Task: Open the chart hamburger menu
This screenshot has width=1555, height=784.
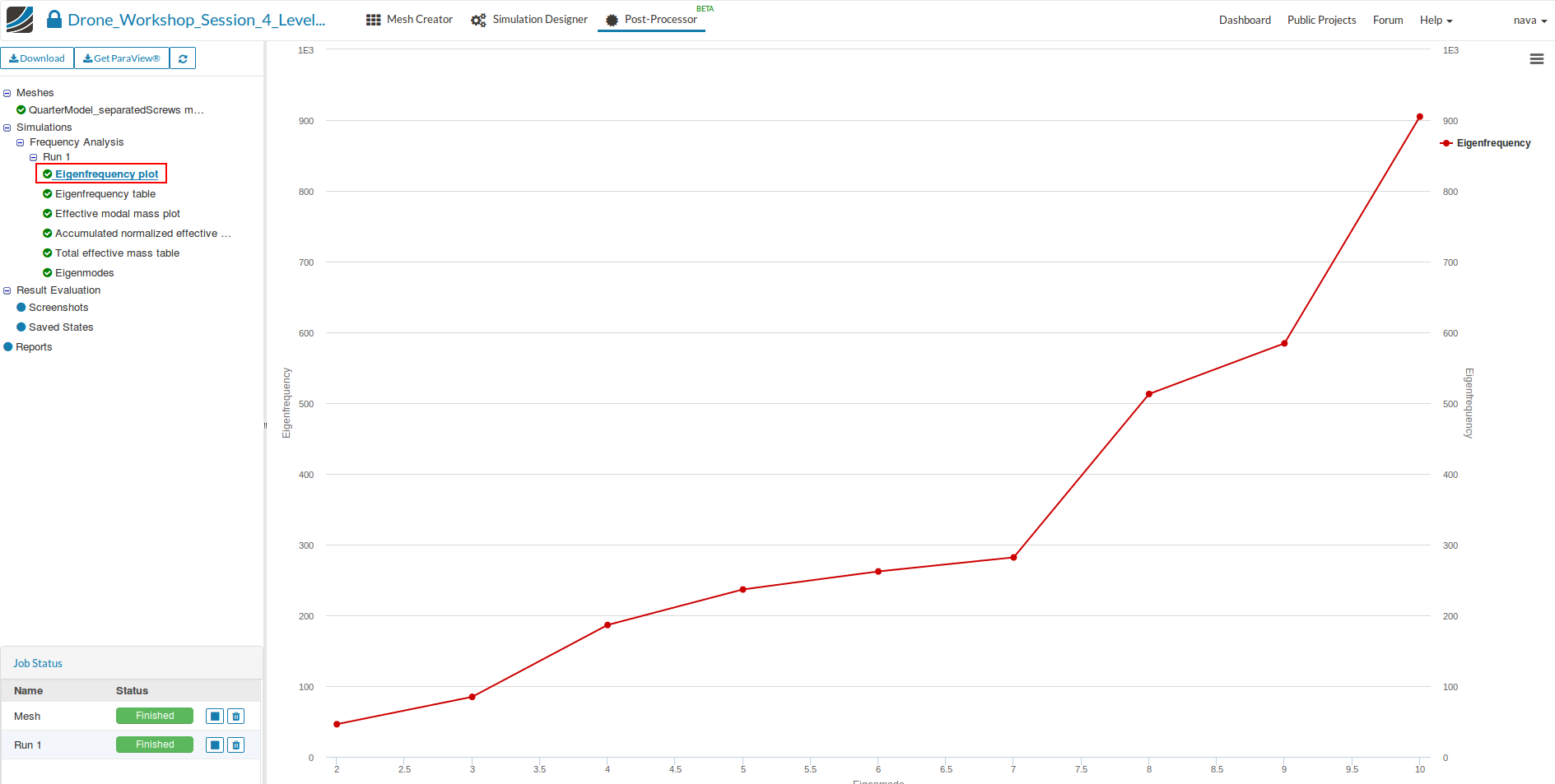Action: point(1536,59)
